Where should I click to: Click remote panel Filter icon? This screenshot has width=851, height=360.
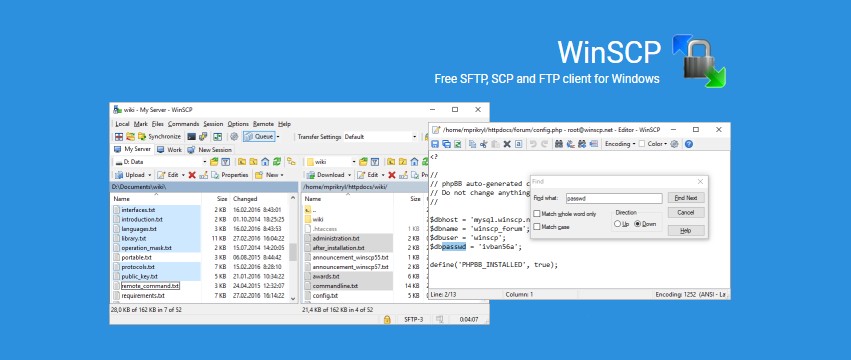click(x=375, y=162)
